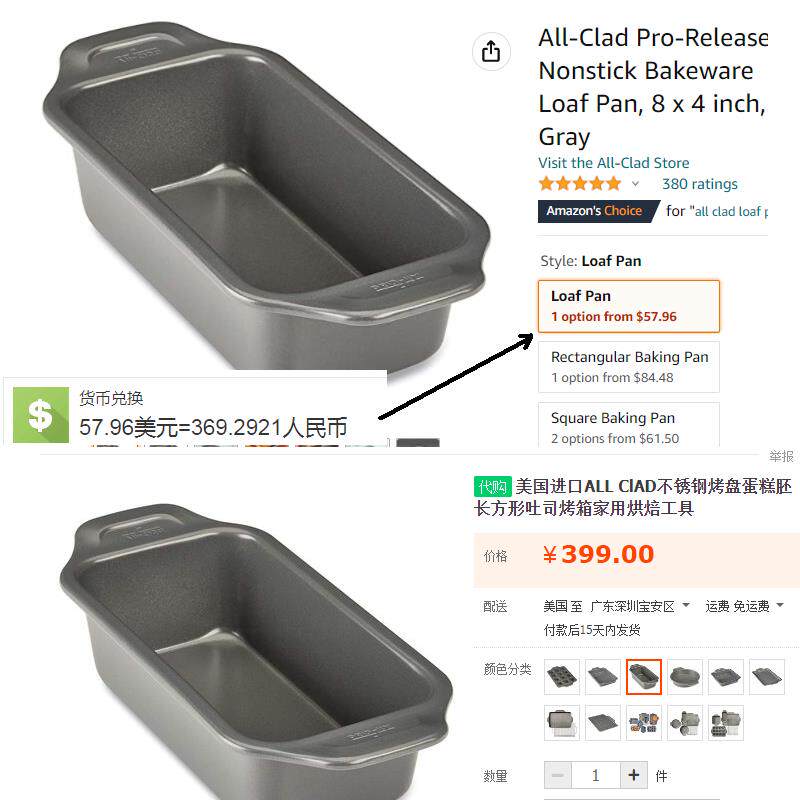This screenshot has height=800, width=800.
Task: Select the muffin pan color thumbnail
Action: click(x=562, y=677)
